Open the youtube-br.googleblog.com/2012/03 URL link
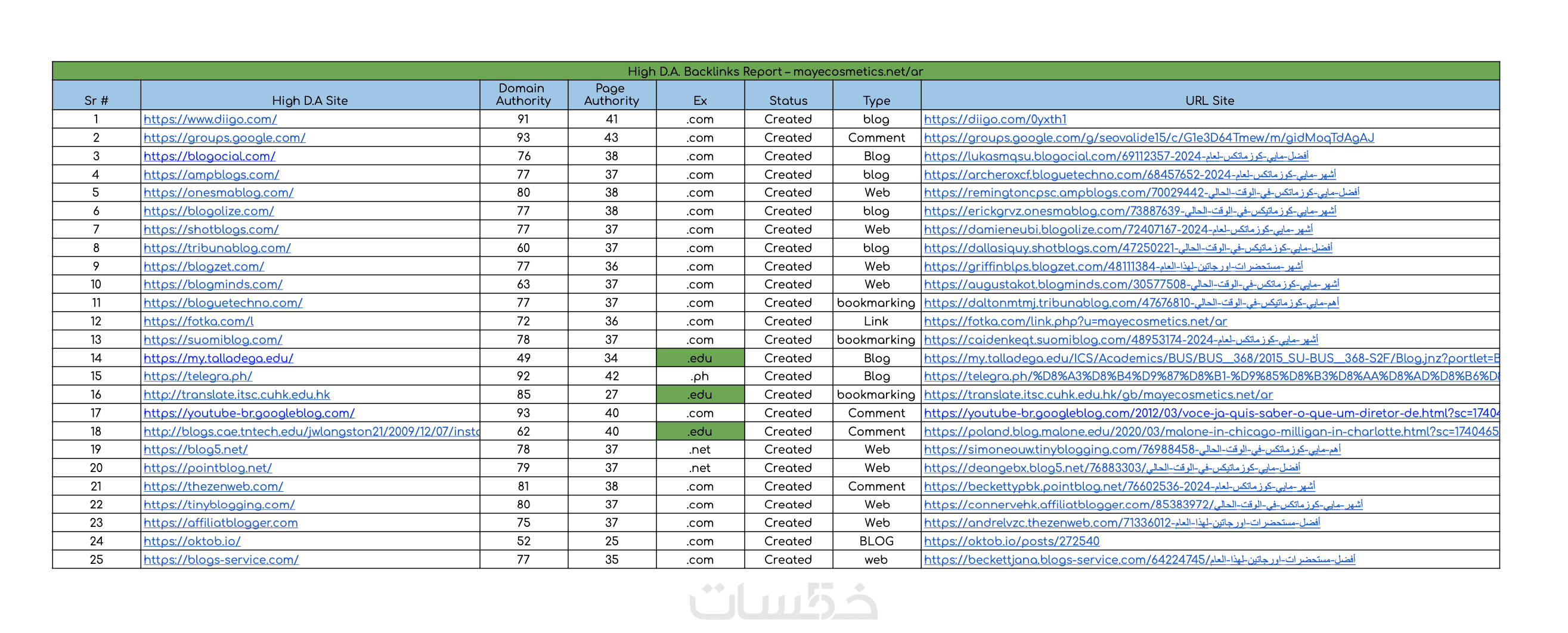The width and height of the screenshot is (1568, 633). (x=1211, y=412)
